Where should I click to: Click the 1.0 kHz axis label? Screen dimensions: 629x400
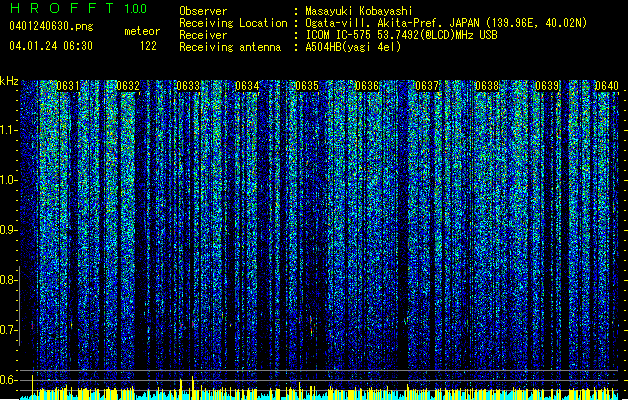pos(8,180)
